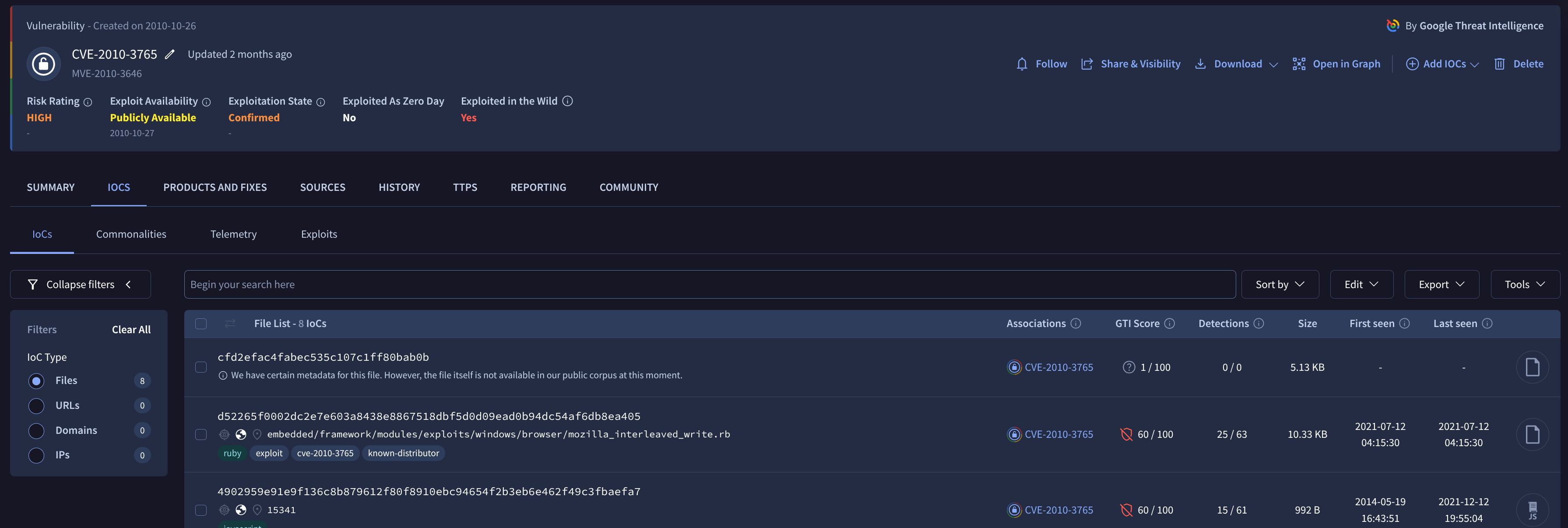
Task: Click the location pin icon beside 15341
Action: 257,510
